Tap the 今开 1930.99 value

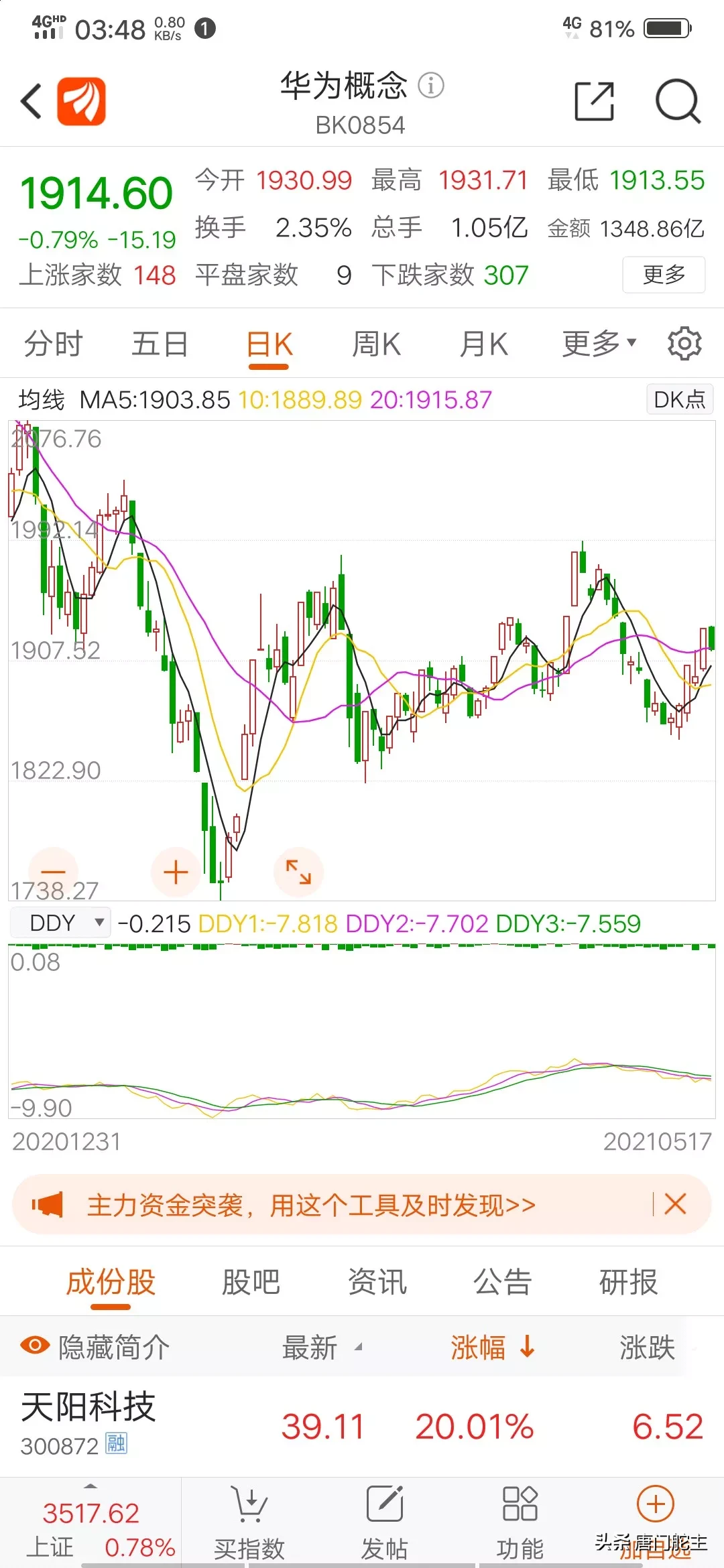(304, 180)
